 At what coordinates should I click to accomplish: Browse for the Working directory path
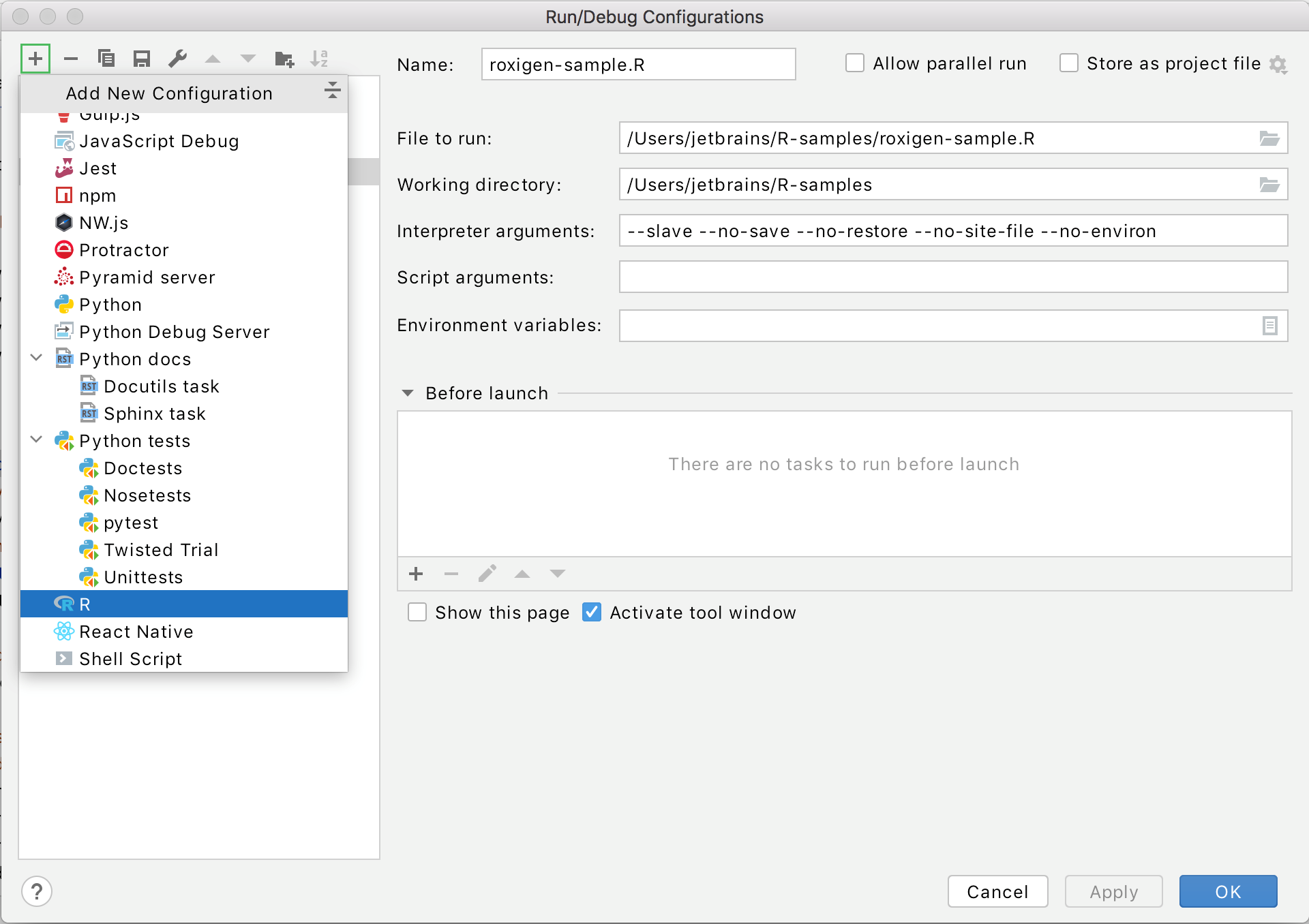tap(1269, 184)
